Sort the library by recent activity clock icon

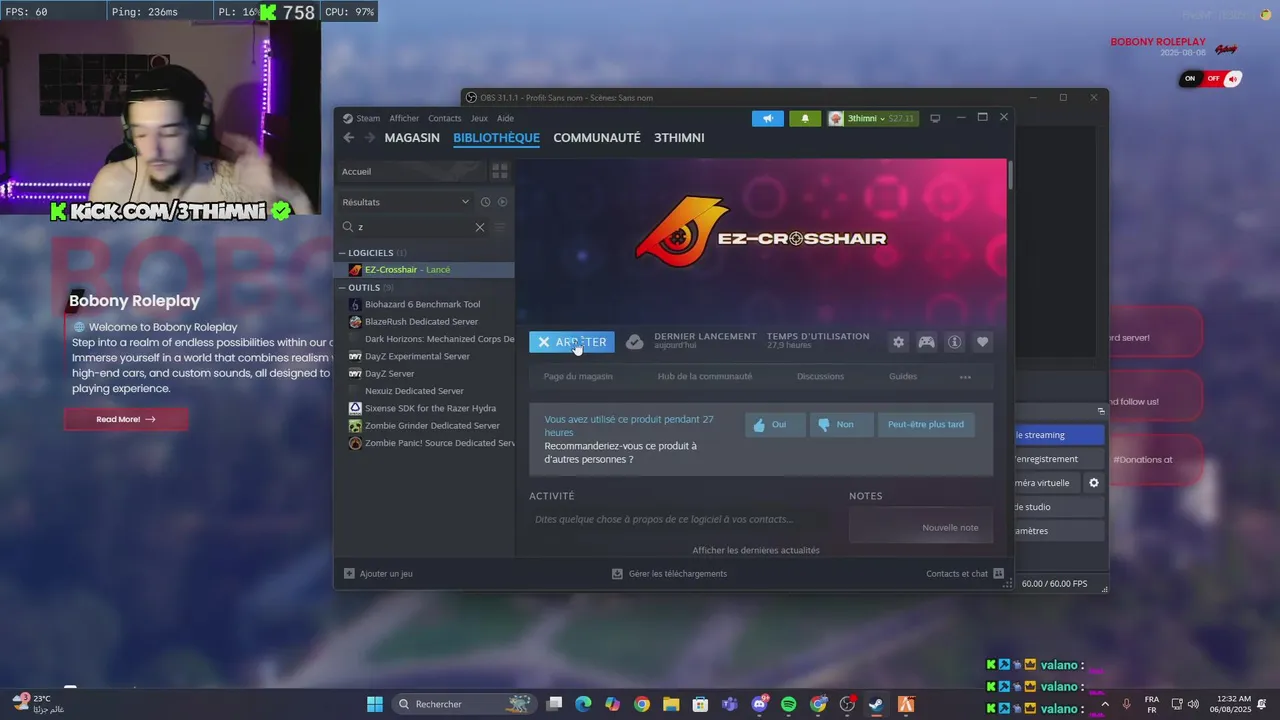485,202
